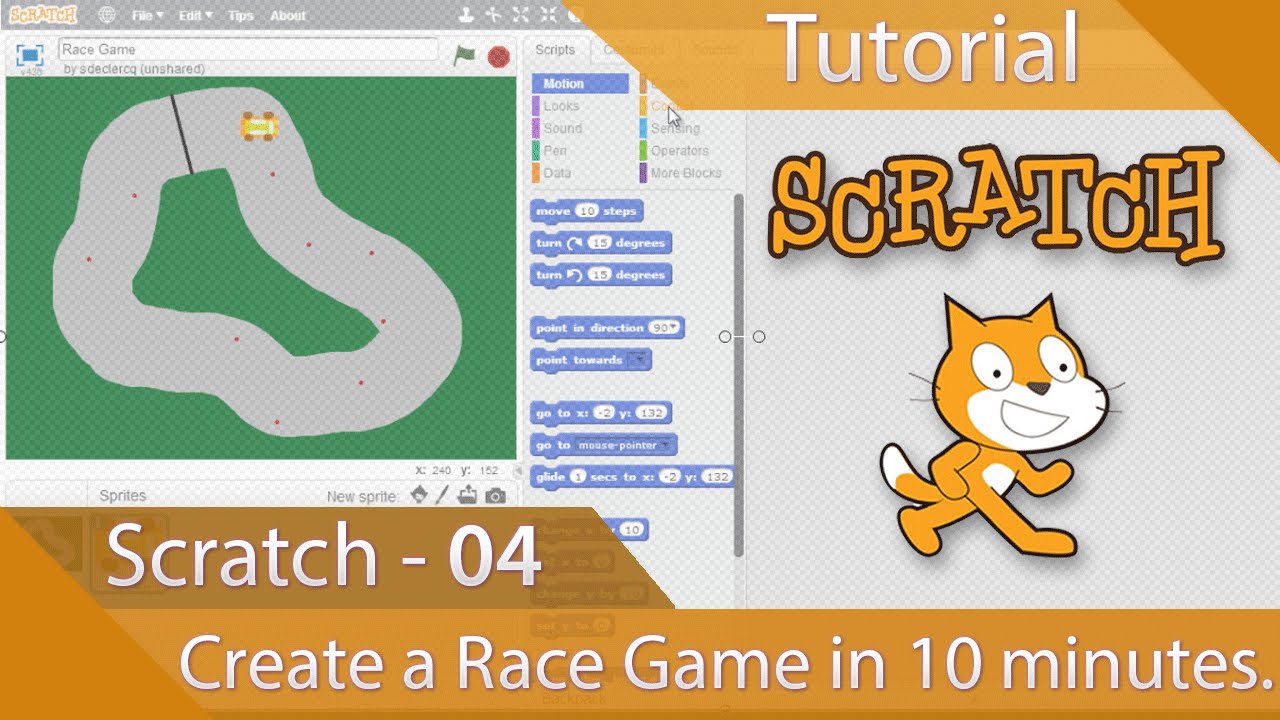Toggle full screen presentation mode icon

(x=30, y=55)
